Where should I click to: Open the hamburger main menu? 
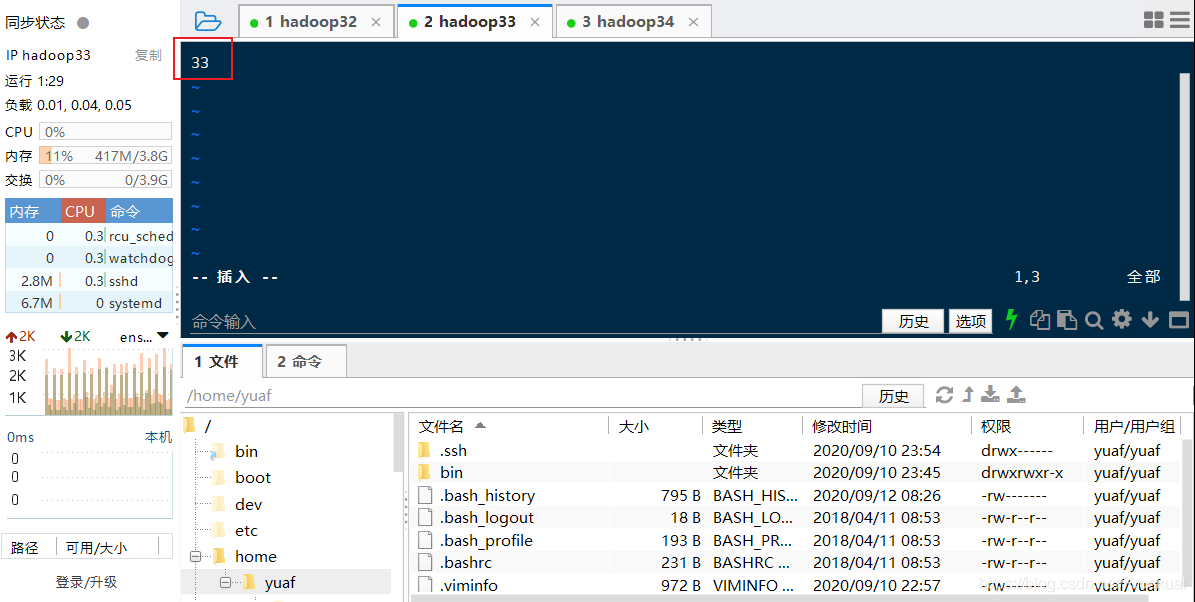click(x=1181, y=21)
